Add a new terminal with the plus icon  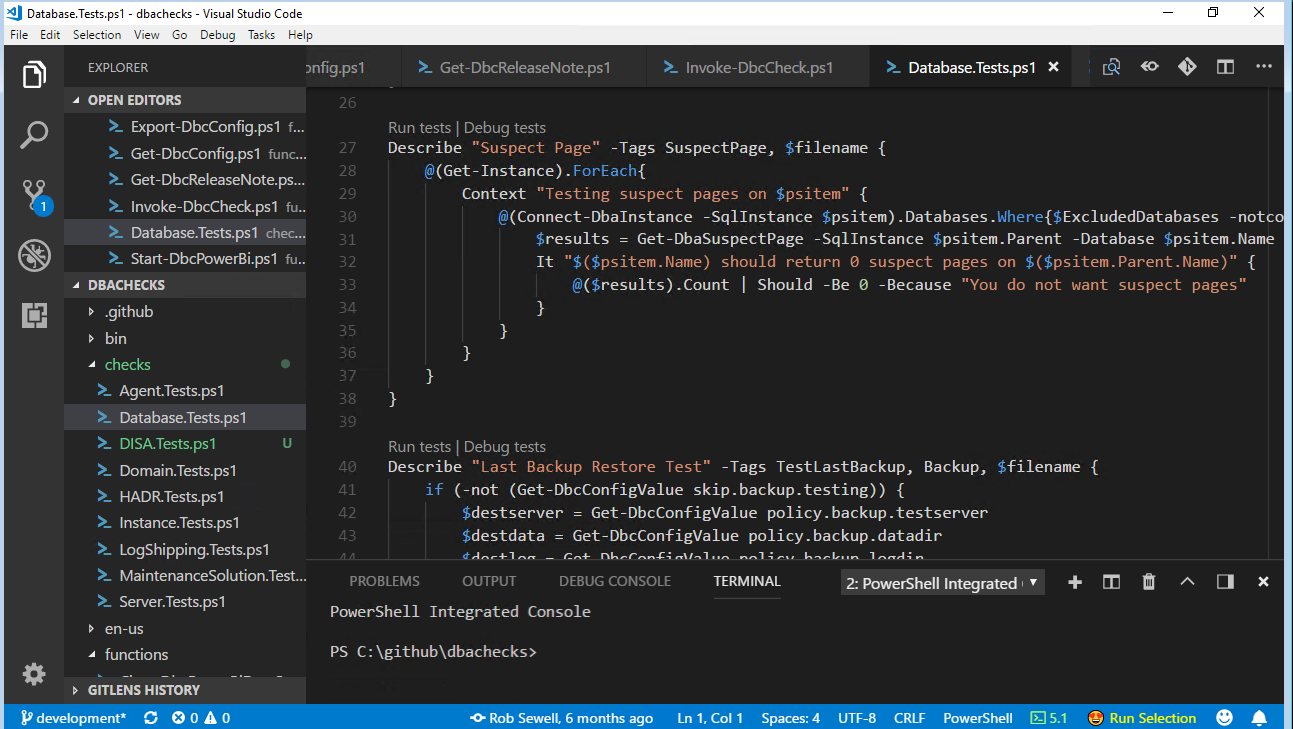[1074, 581]
